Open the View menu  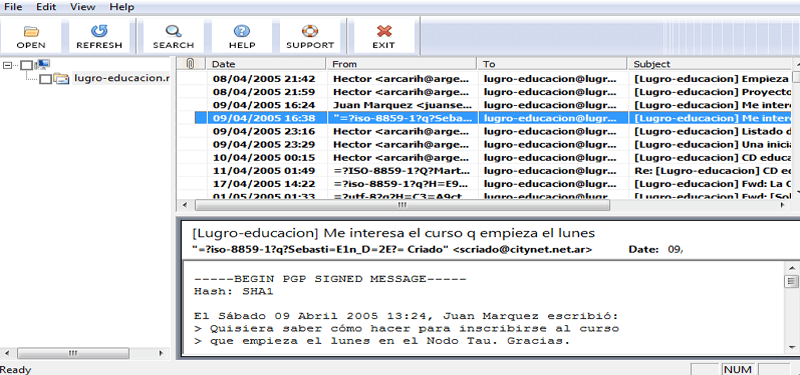[x=83, y=7]
